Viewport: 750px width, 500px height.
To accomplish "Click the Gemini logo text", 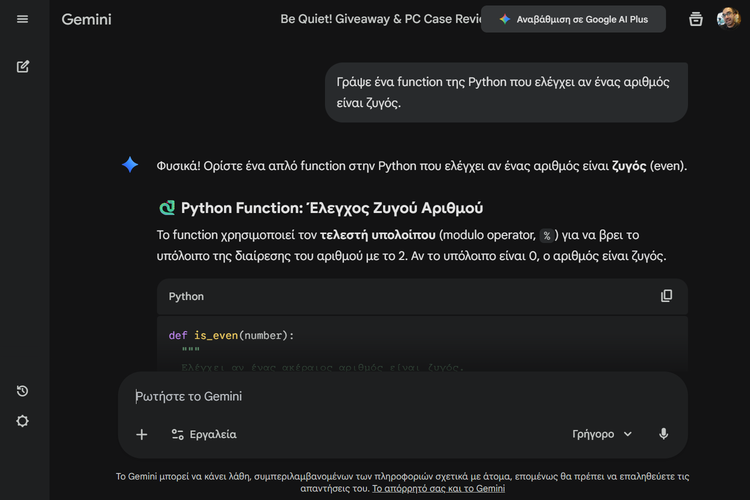I will pos(87,19).
